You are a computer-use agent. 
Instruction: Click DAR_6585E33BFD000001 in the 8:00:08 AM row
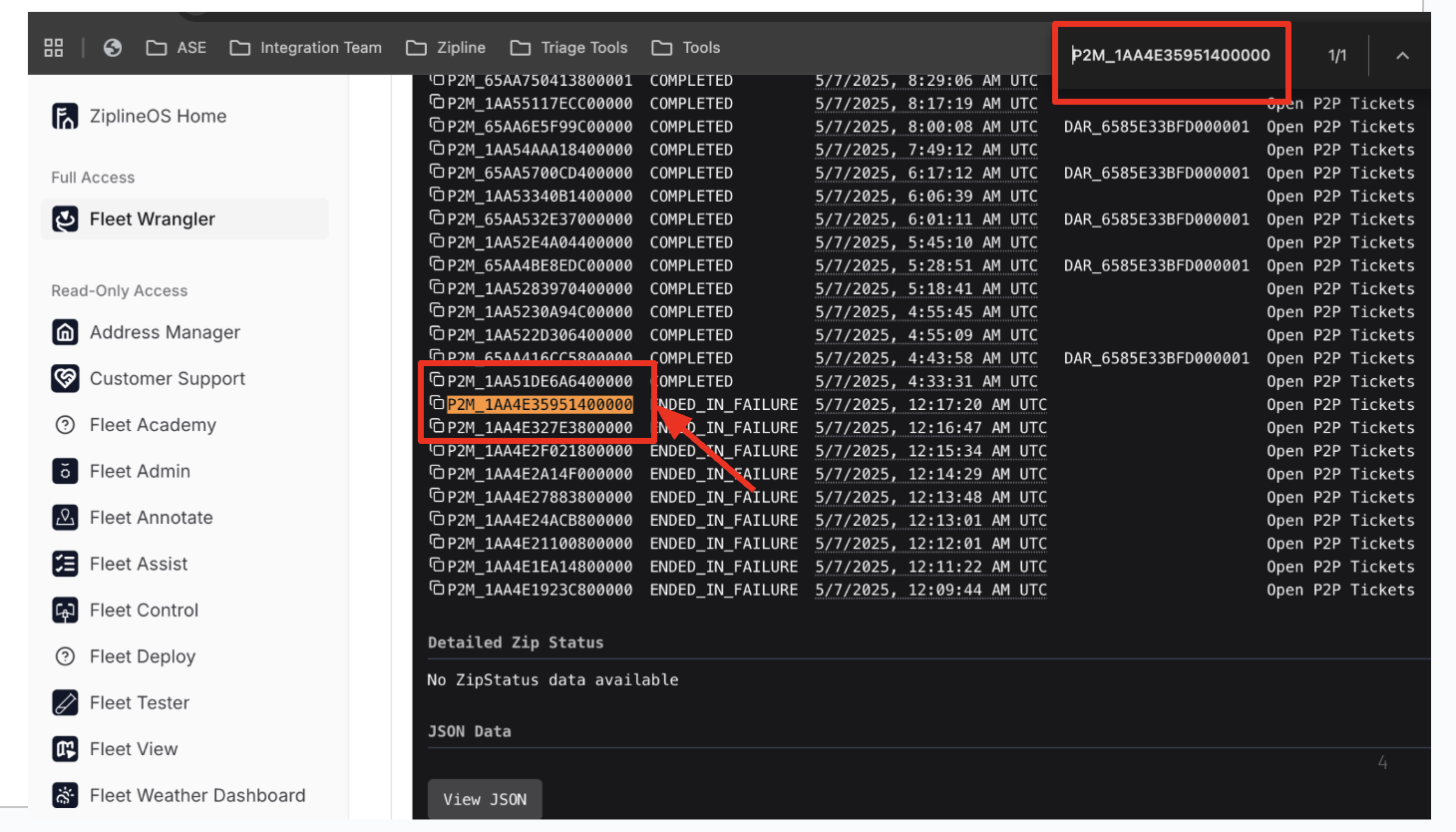[1157, 127]
